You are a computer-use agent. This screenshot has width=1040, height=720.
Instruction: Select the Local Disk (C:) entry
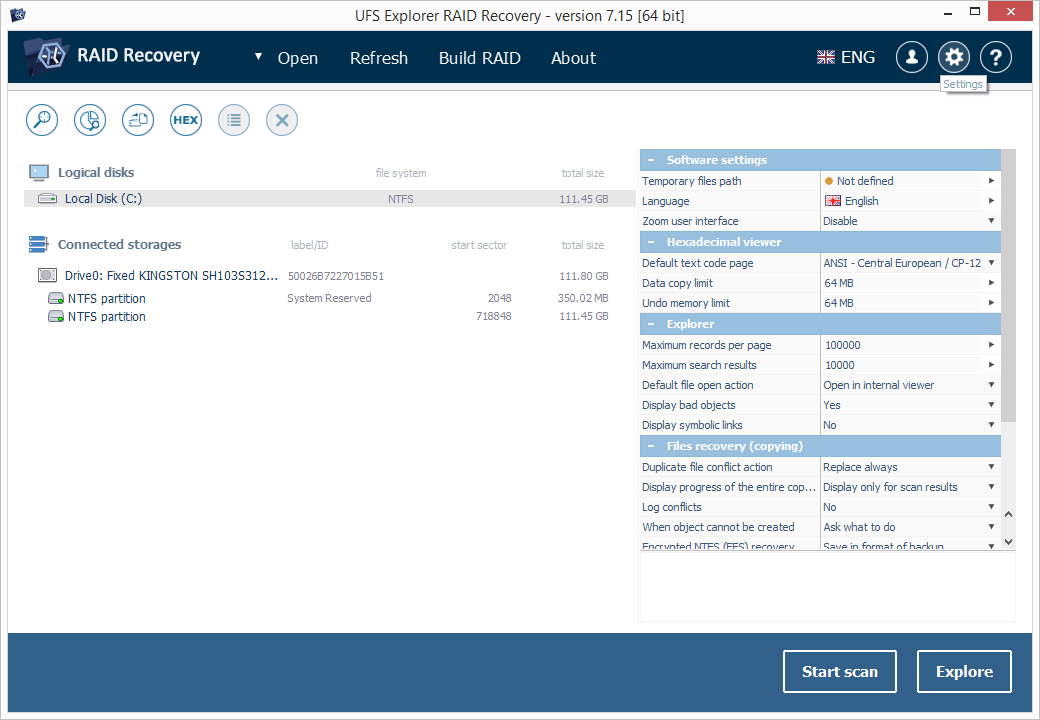103,199
